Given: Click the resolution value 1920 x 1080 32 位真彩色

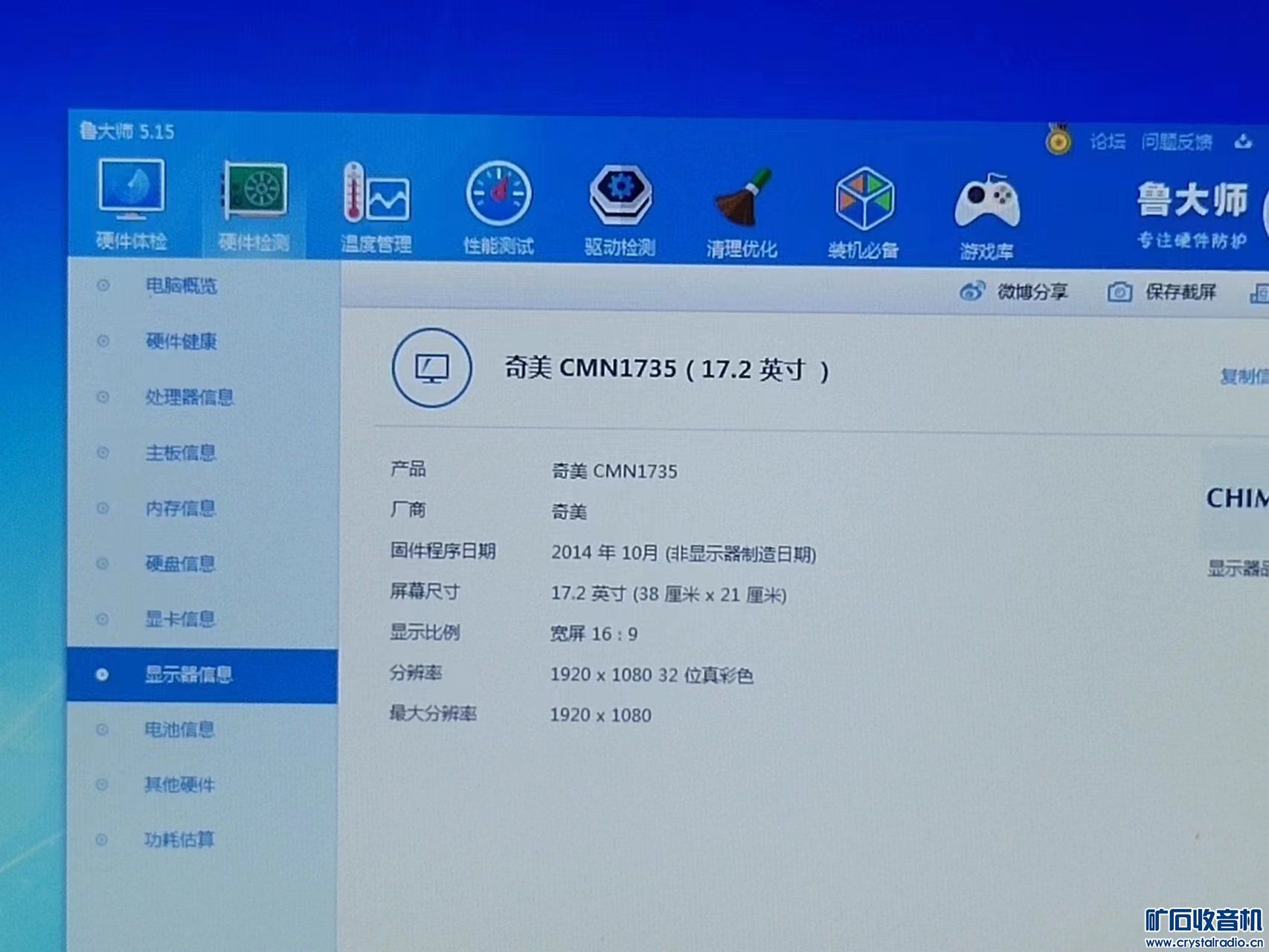Looking at the screenshot, I should click(652, 675).
